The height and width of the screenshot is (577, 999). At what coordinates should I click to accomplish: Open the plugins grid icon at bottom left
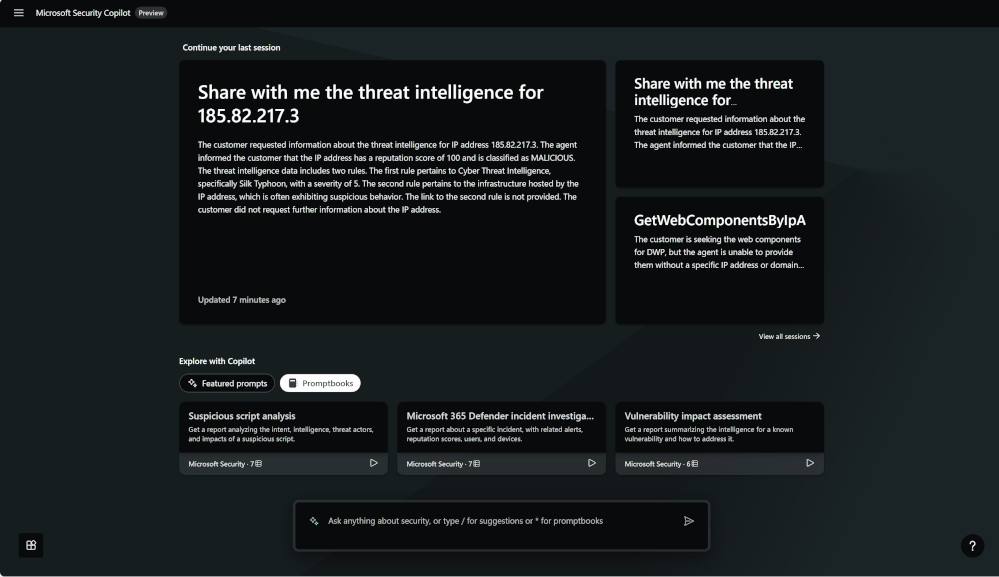tap(31, 545)
